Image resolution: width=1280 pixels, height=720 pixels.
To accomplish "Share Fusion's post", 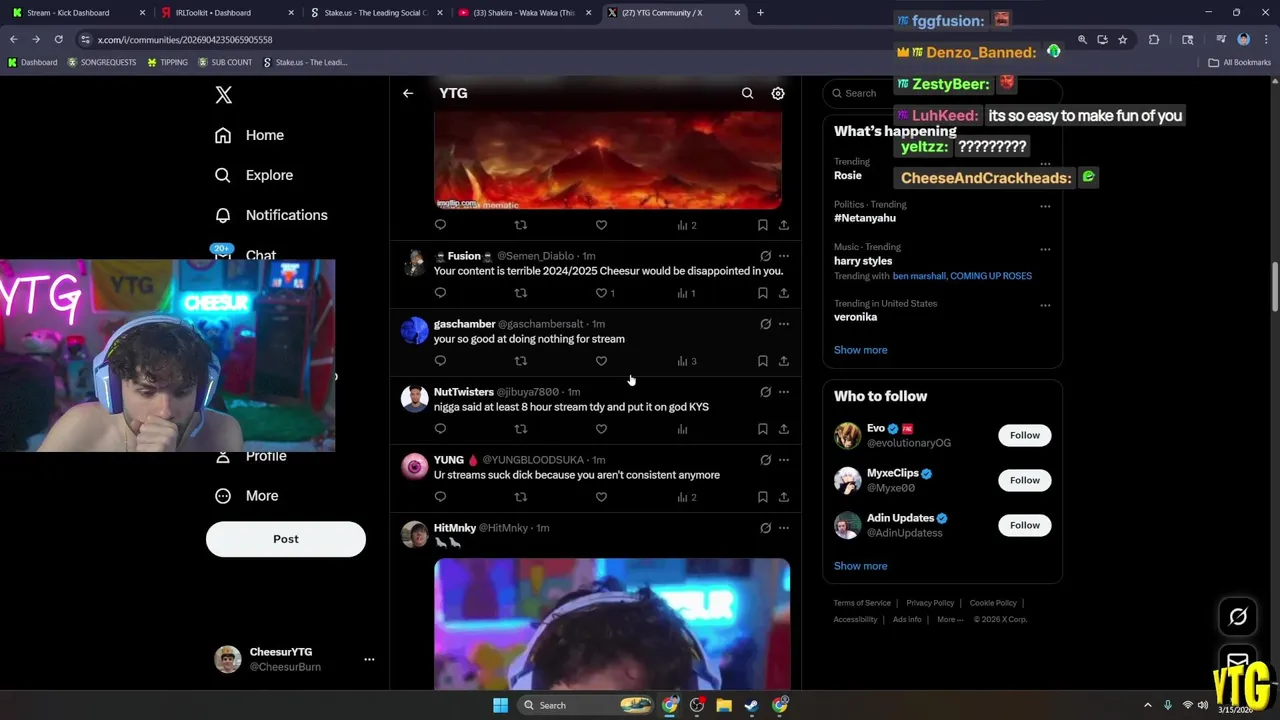I will tap(784, 293).
